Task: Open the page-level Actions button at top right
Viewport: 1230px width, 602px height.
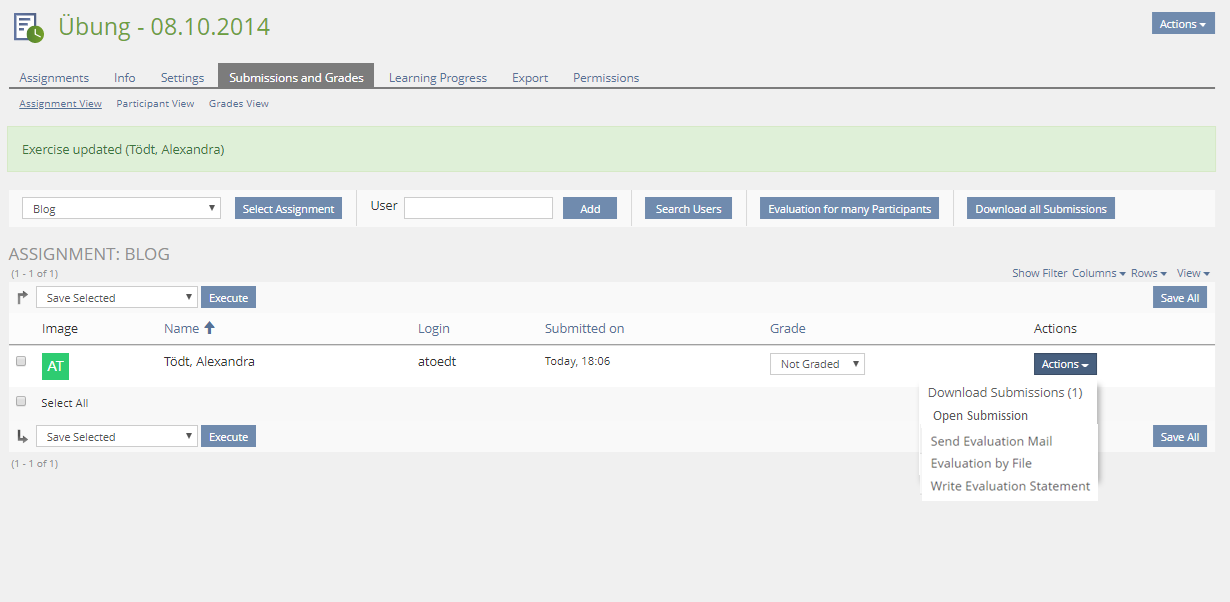Action: (1183, 24)
